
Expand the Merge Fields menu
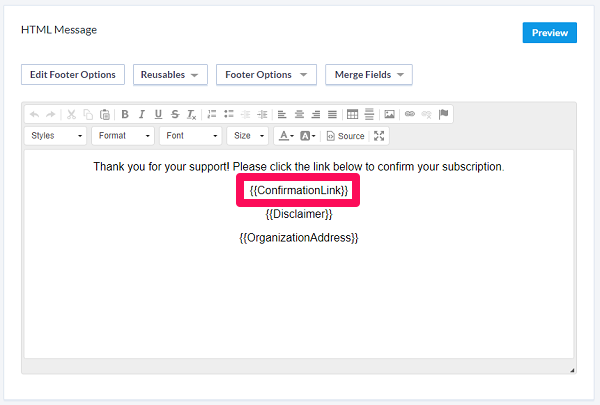[x=369, y=75]
